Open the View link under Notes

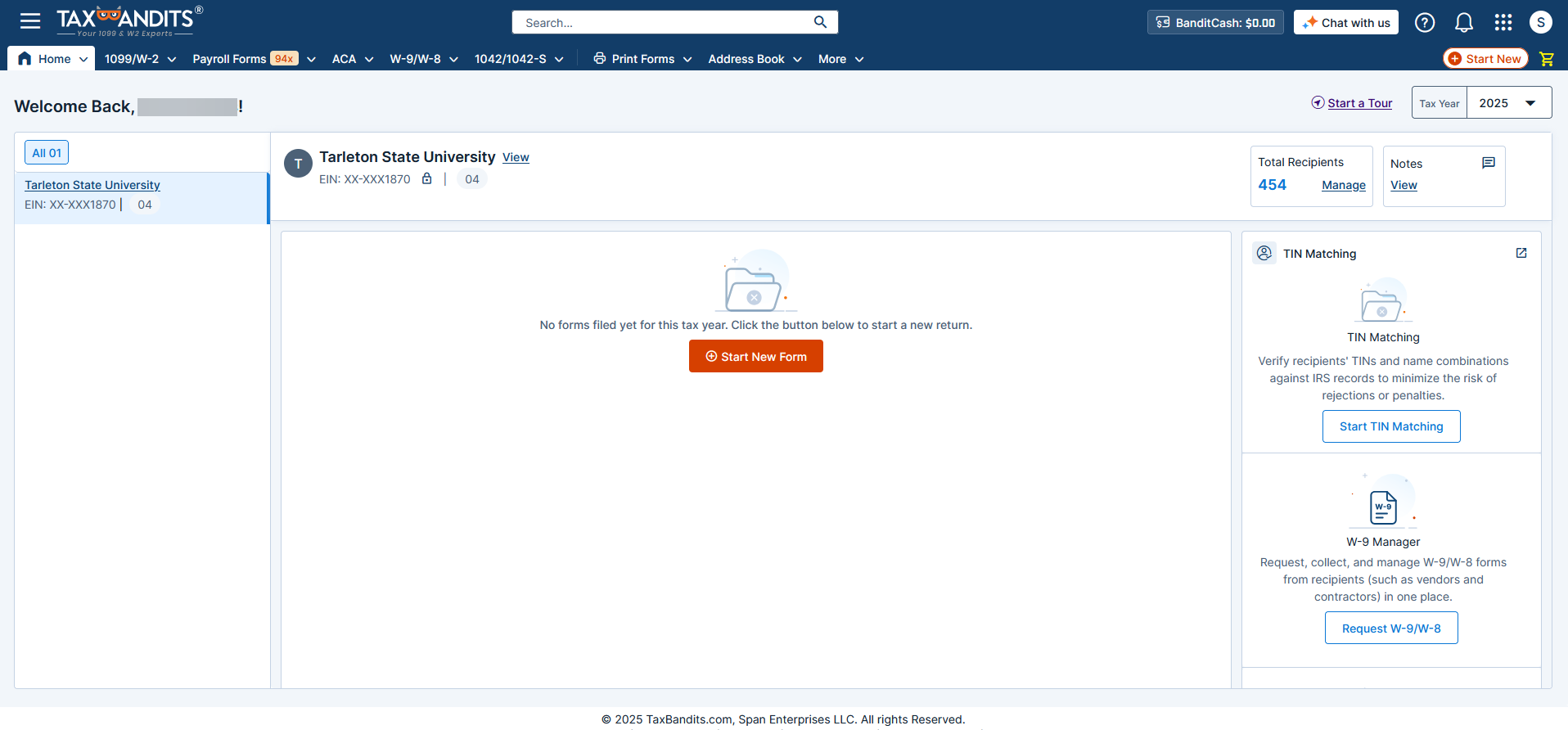[1404, 185]
